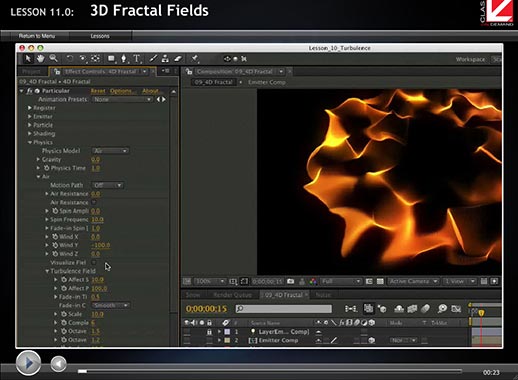Toggle the fx switch for Particular
Viewport: 518px width, 380px height.
[29, 91]
